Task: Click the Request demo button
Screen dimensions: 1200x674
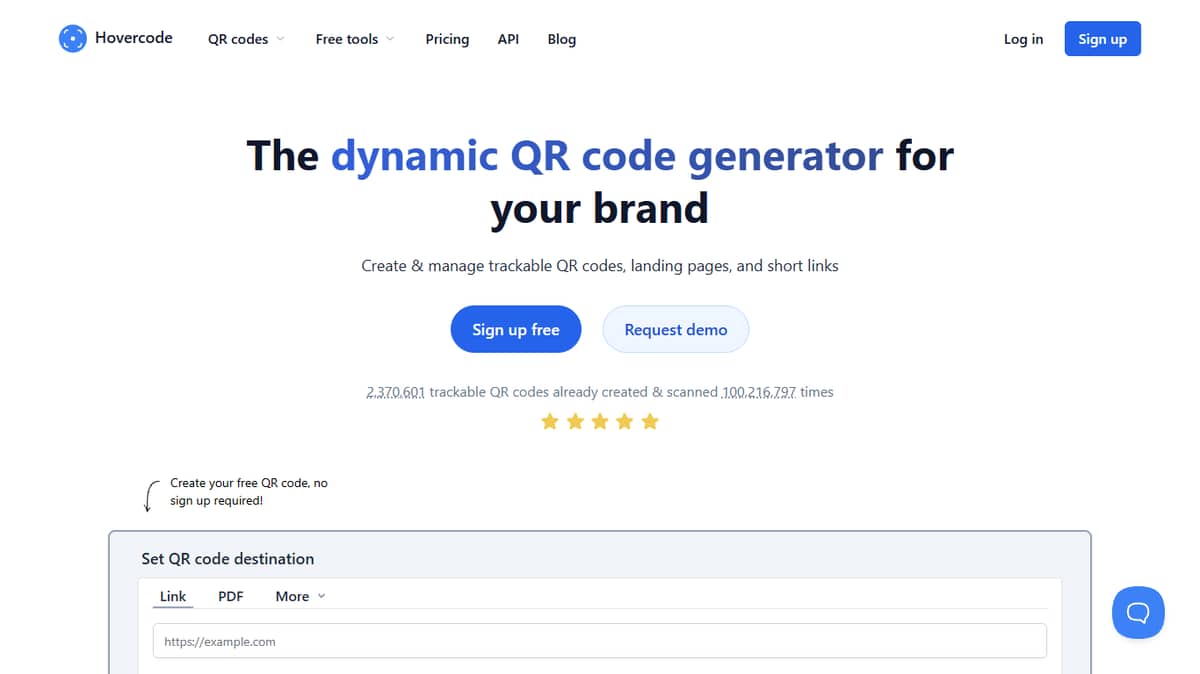Action: coord(676,329)
